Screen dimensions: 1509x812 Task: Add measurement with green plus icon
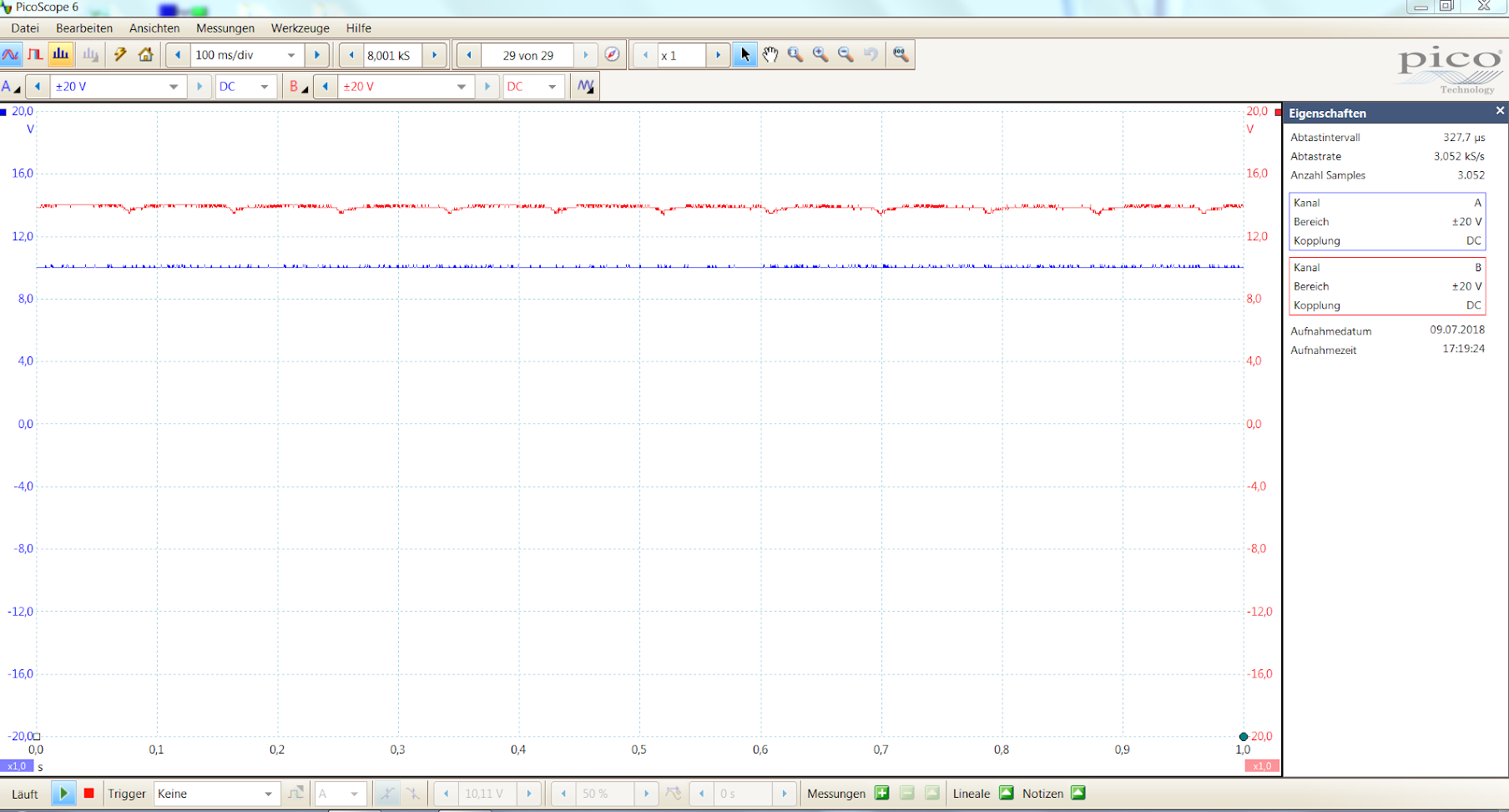[882, 794]
